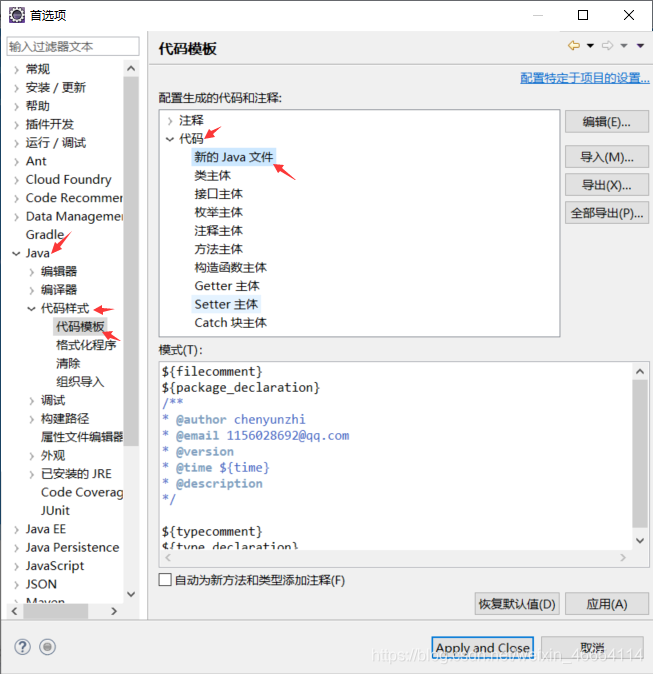Screen dimensions: 653x674
Task: Click 恢复默认值(D) button
Action: tap(517, 604)
